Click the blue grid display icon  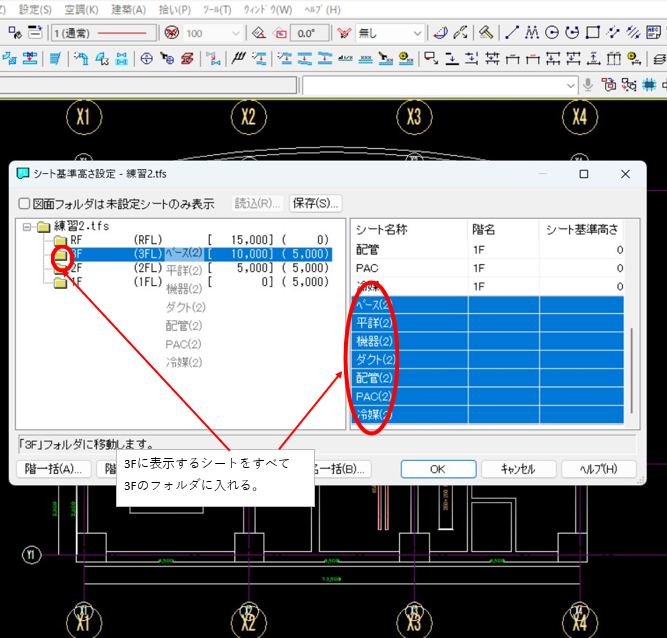click(x=649, y=85)
